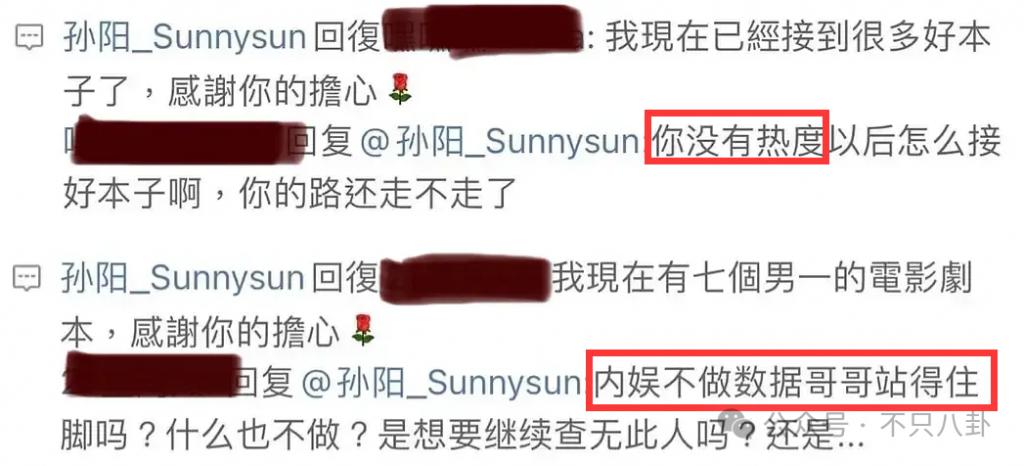
Task: Click the @孙阳_Sunnysun mention before 内娱不做数据
Action: pos(441,384)
